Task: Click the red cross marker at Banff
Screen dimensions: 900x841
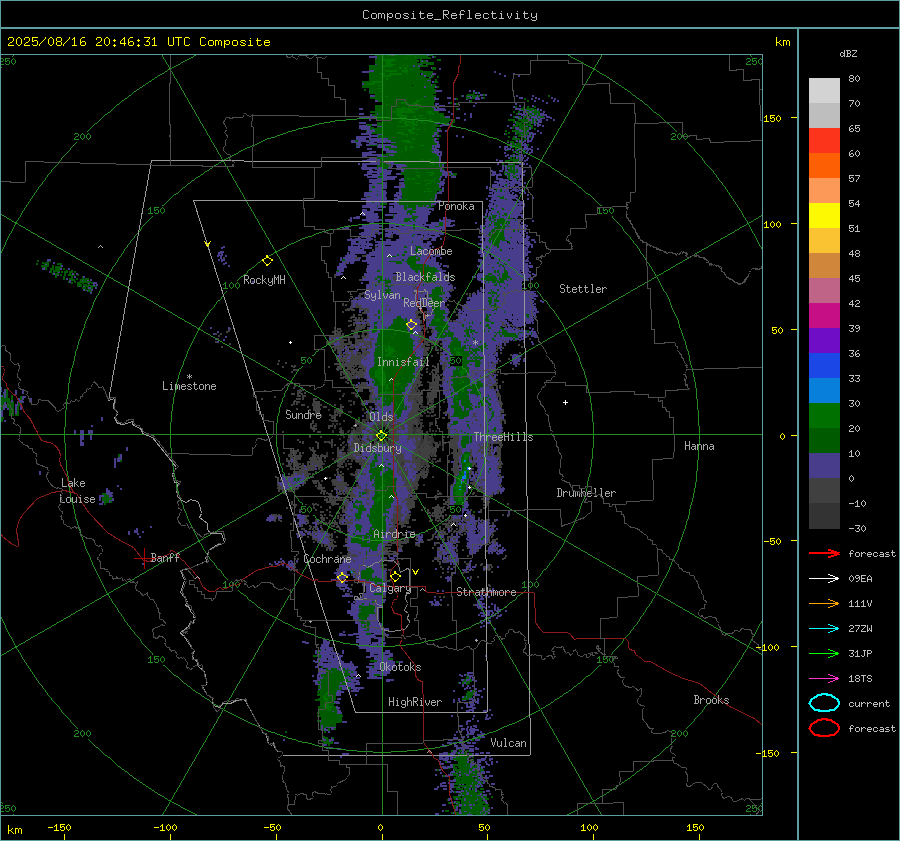Action: click(143, 558)
